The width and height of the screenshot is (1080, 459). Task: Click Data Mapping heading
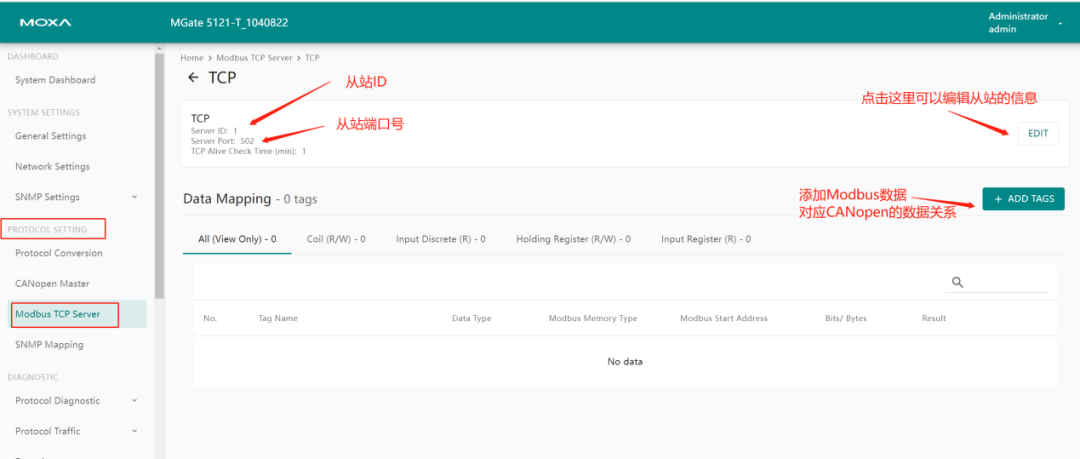click(227, 198)
